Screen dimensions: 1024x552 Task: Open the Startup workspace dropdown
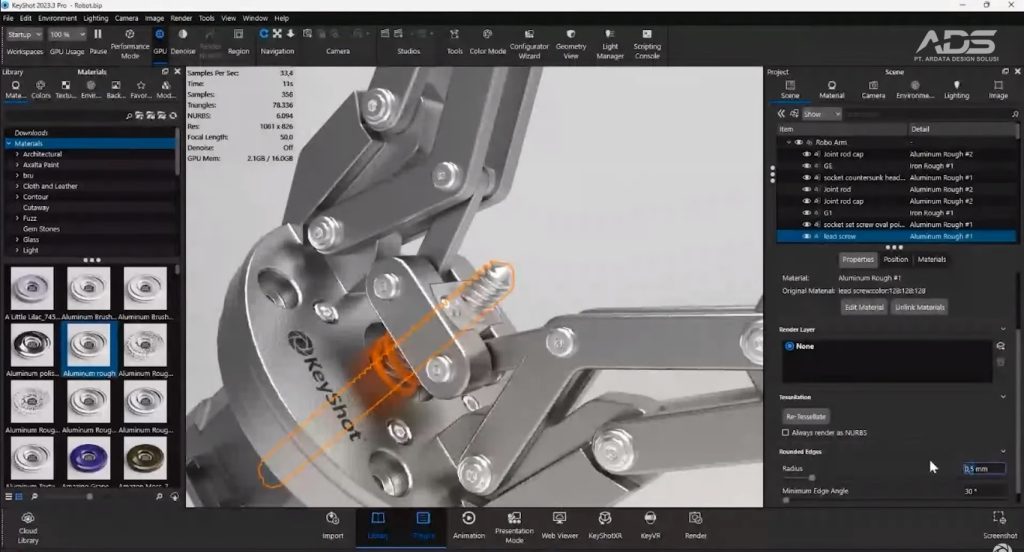coord(25,34)
